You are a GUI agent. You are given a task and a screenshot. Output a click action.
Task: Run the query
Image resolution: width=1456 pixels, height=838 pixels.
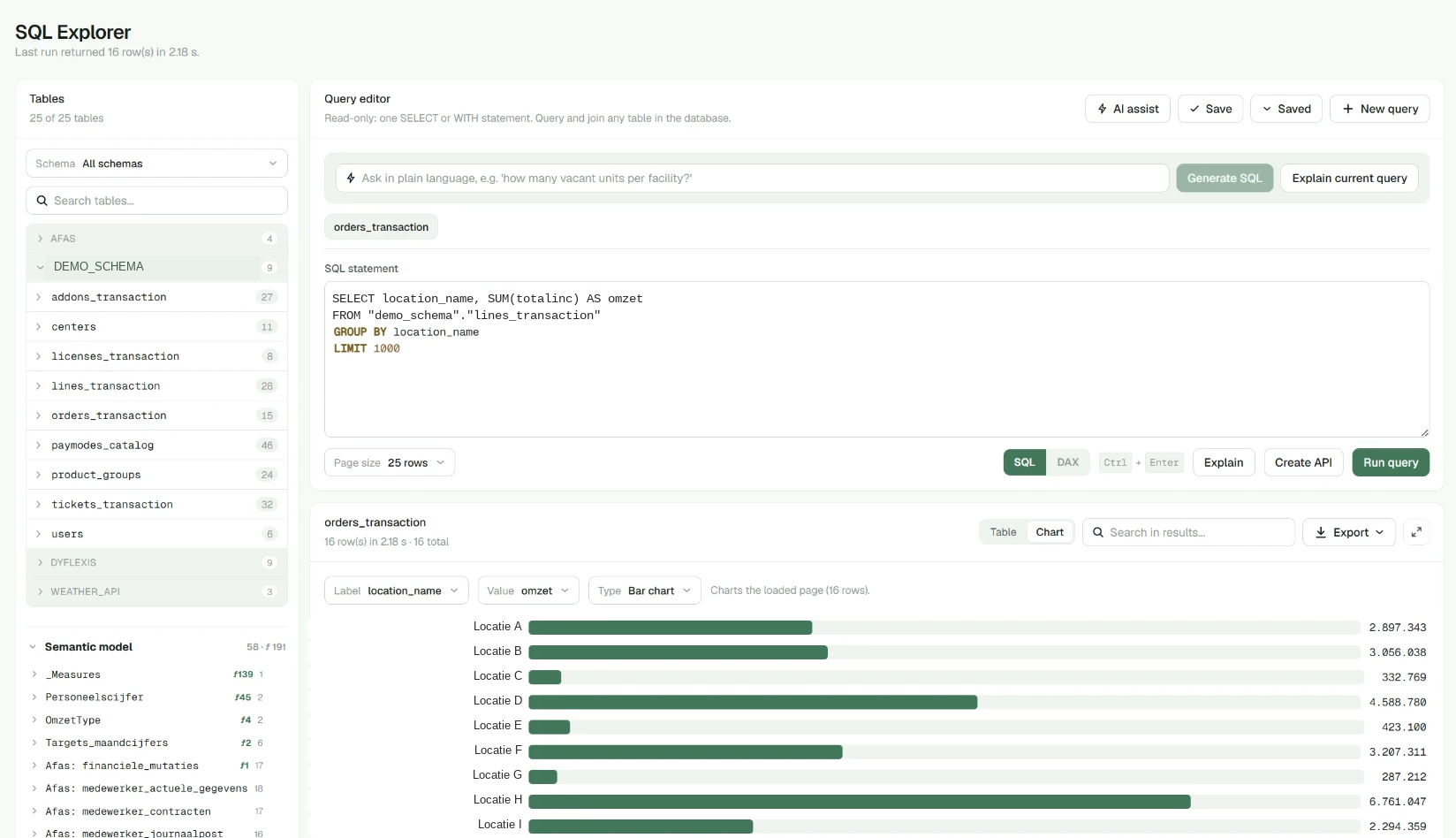(x=1391, y=462)
